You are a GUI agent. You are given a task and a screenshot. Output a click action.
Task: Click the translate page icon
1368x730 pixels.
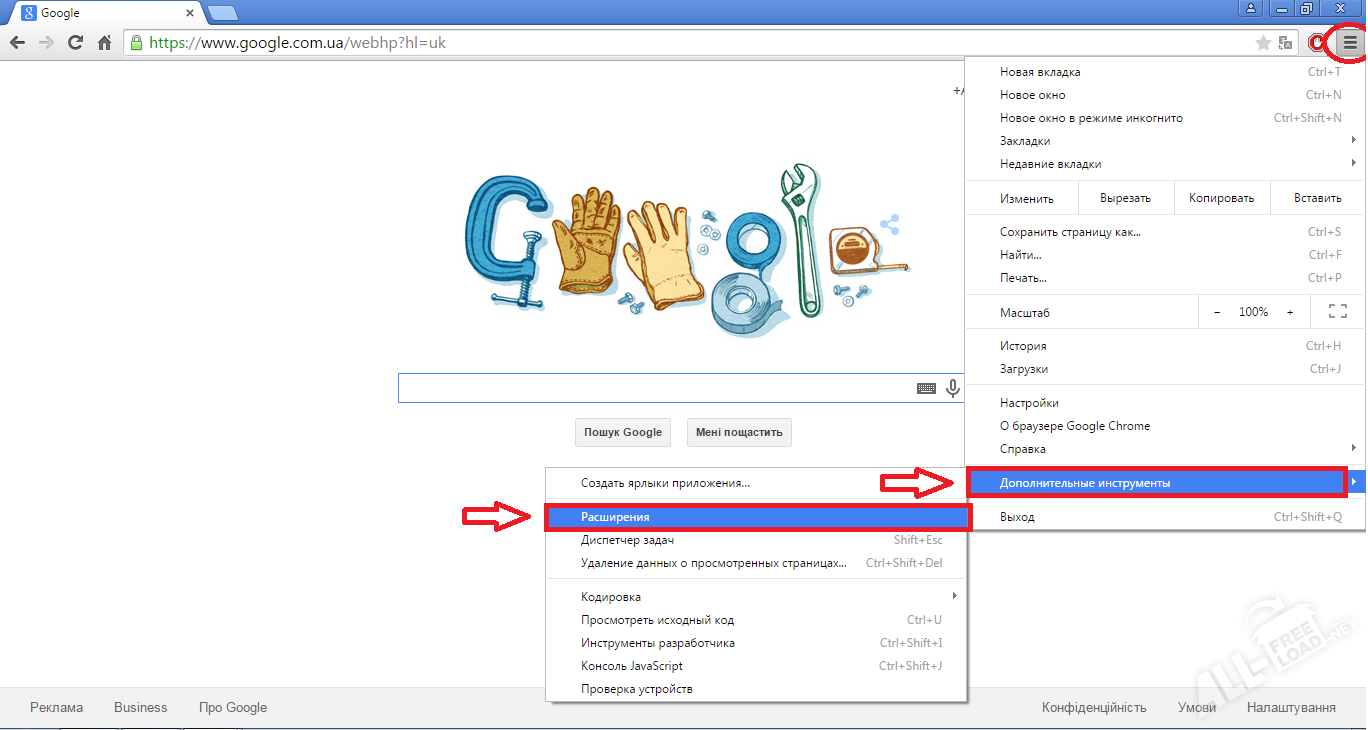tap(1285, 43)
